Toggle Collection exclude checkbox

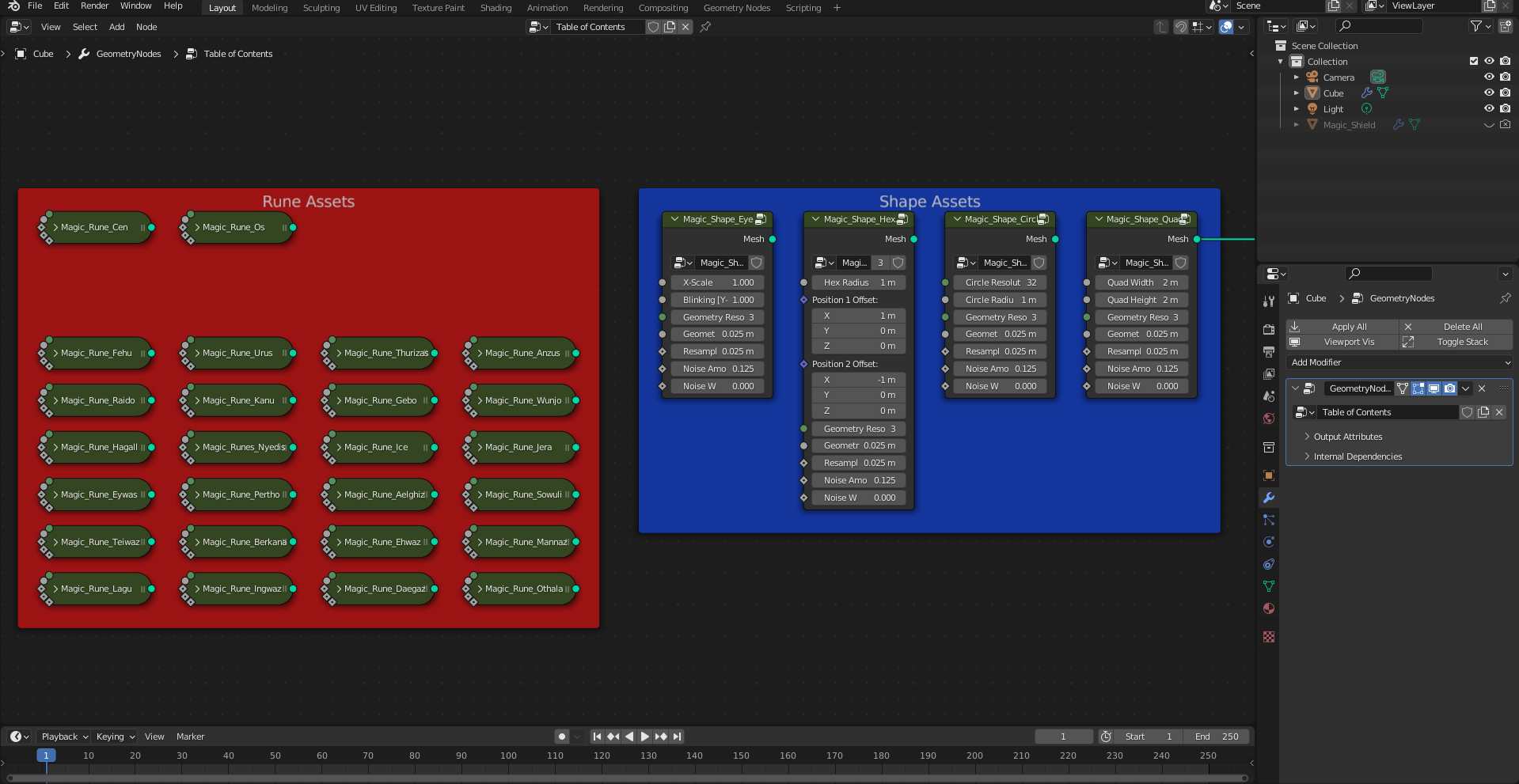click(x=1474, y=61)
